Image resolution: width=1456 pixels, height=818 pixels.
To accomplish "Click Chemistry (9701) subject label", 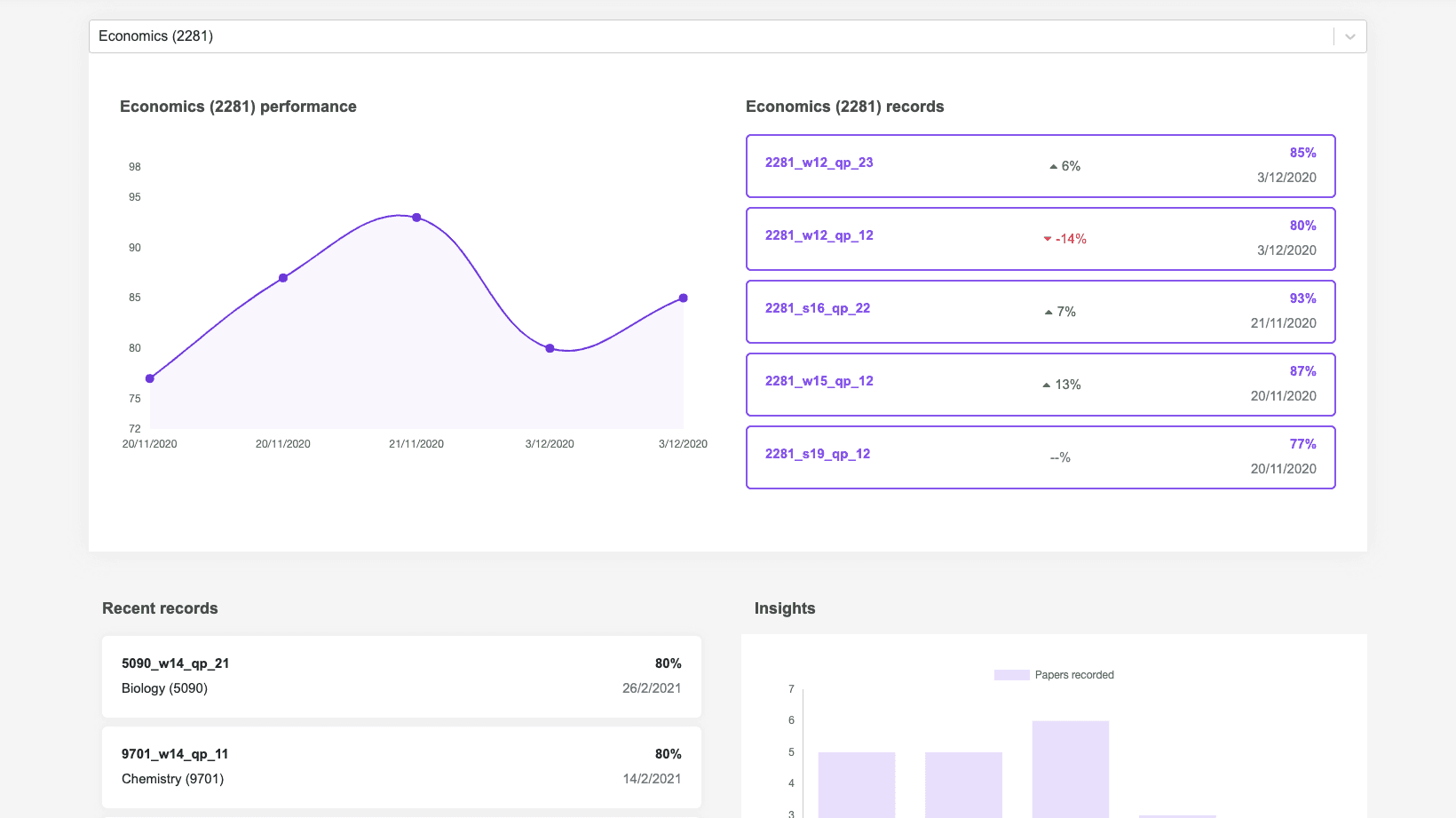I will click(x=172, y=779).
